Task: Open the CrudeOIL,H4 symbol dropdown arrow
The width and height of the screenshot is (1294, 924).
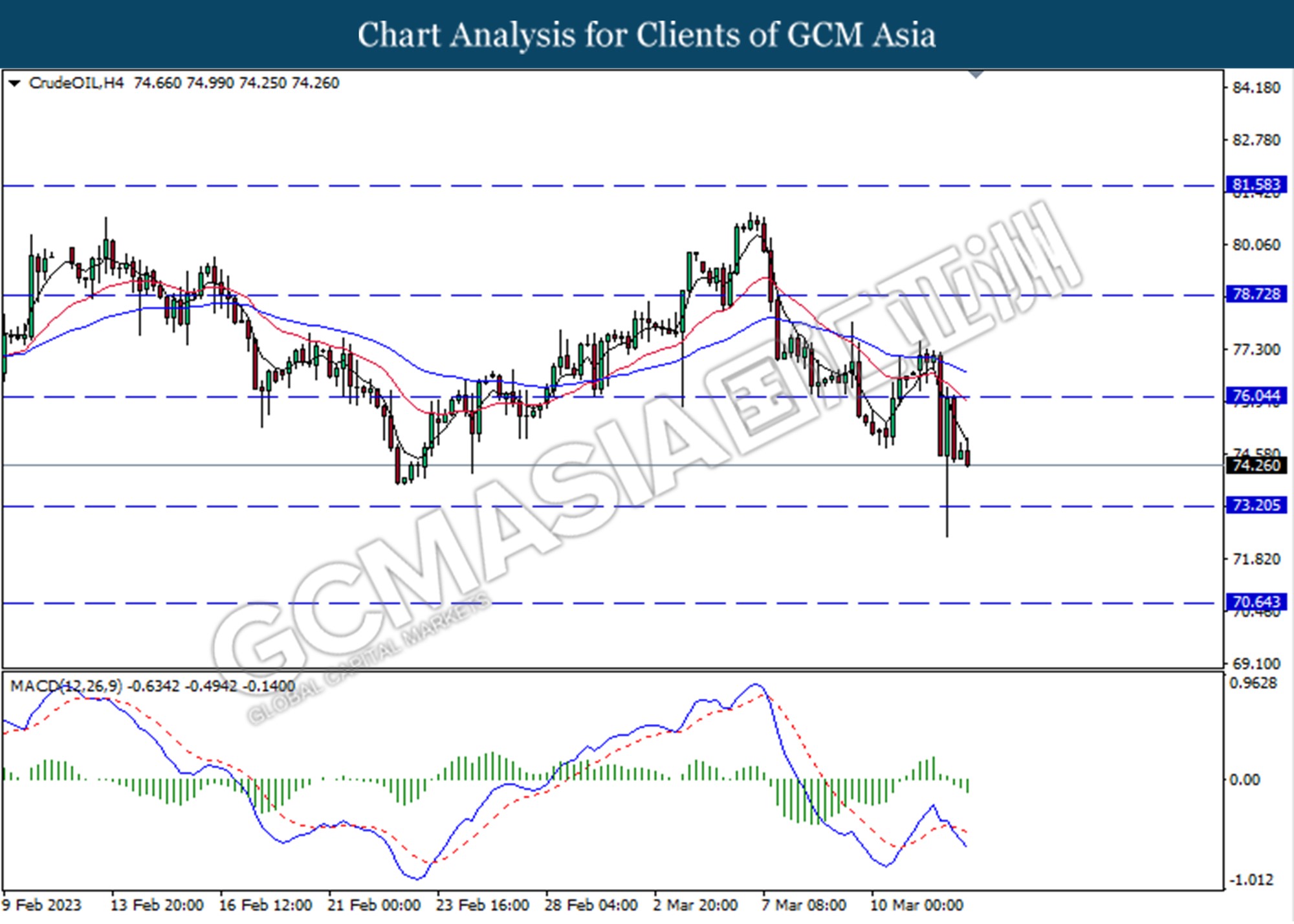Action: pos(14,83)
